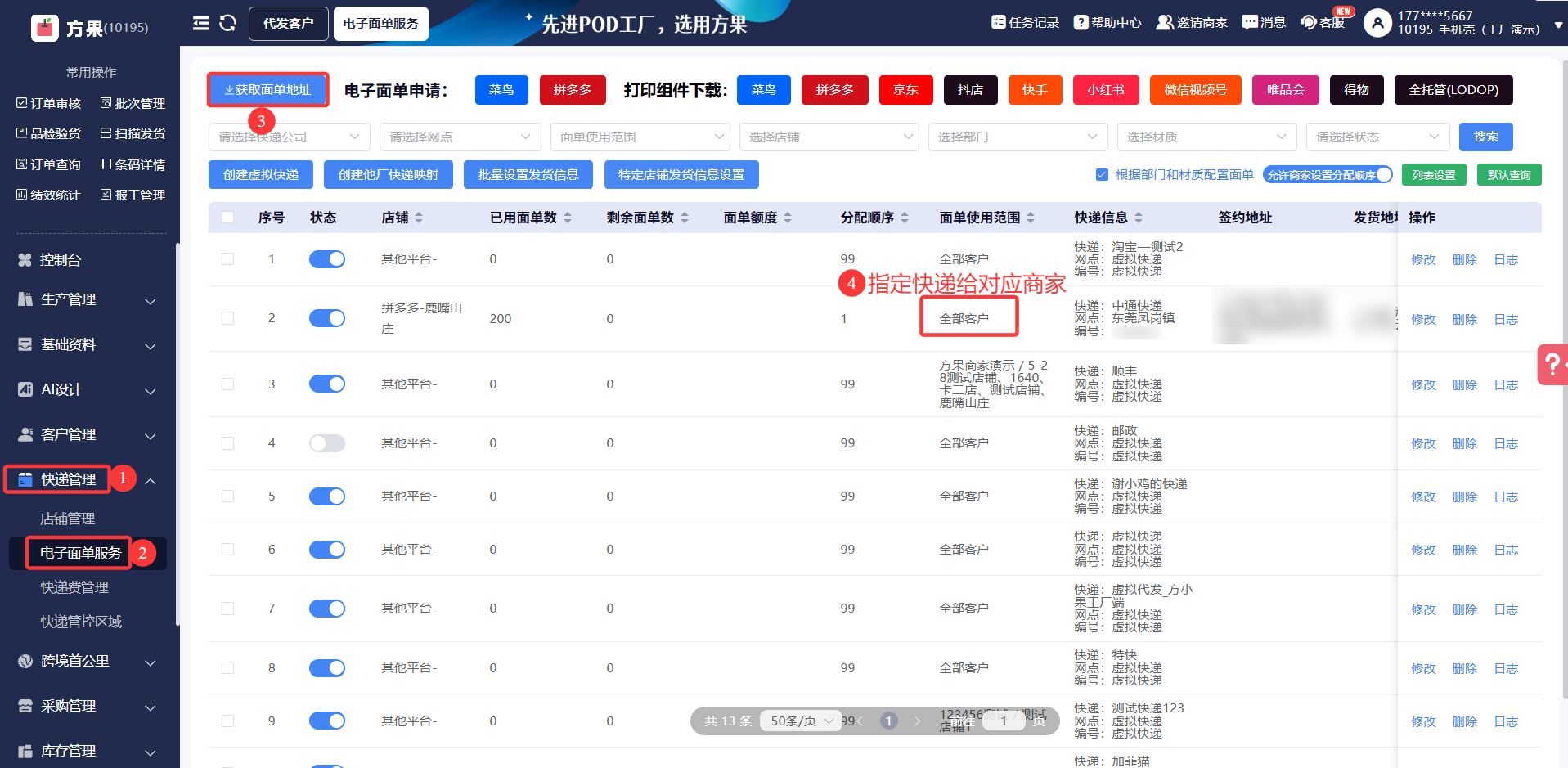1568x768 pixels.
Task: Check the row 5 checkbox
Action: 227,496
